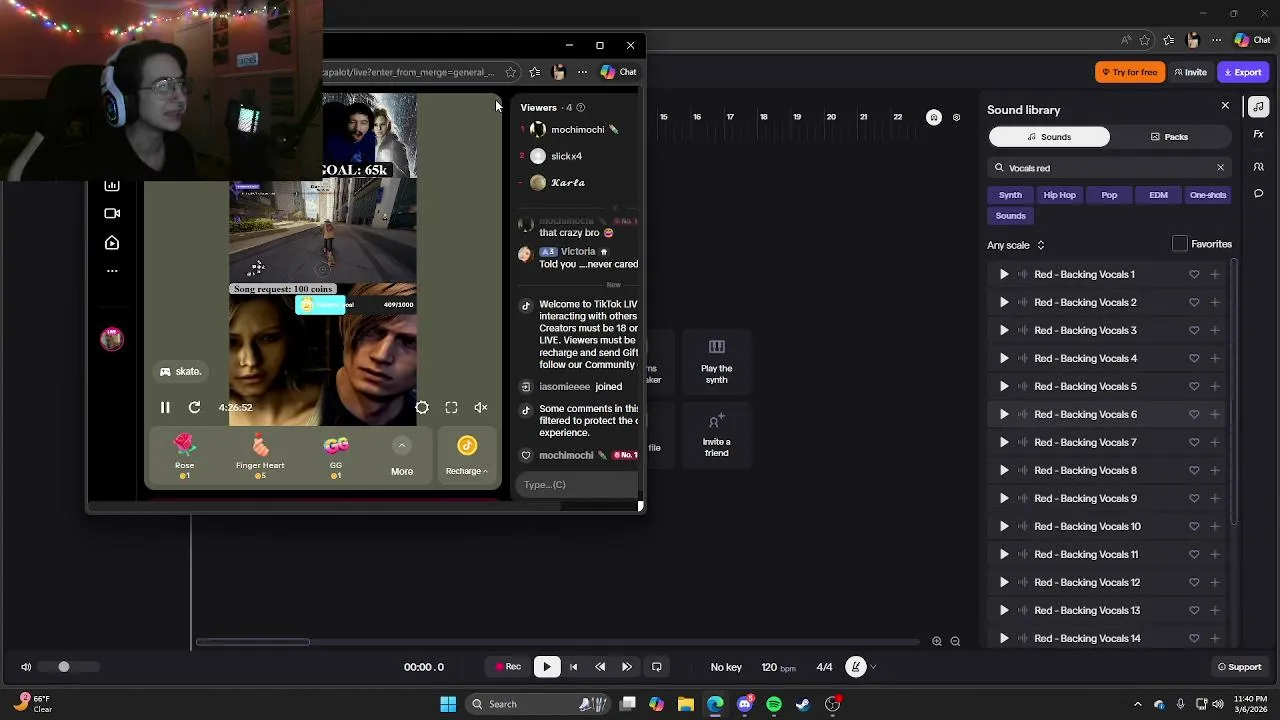Pause the TikTok live stream

point(165,407)
